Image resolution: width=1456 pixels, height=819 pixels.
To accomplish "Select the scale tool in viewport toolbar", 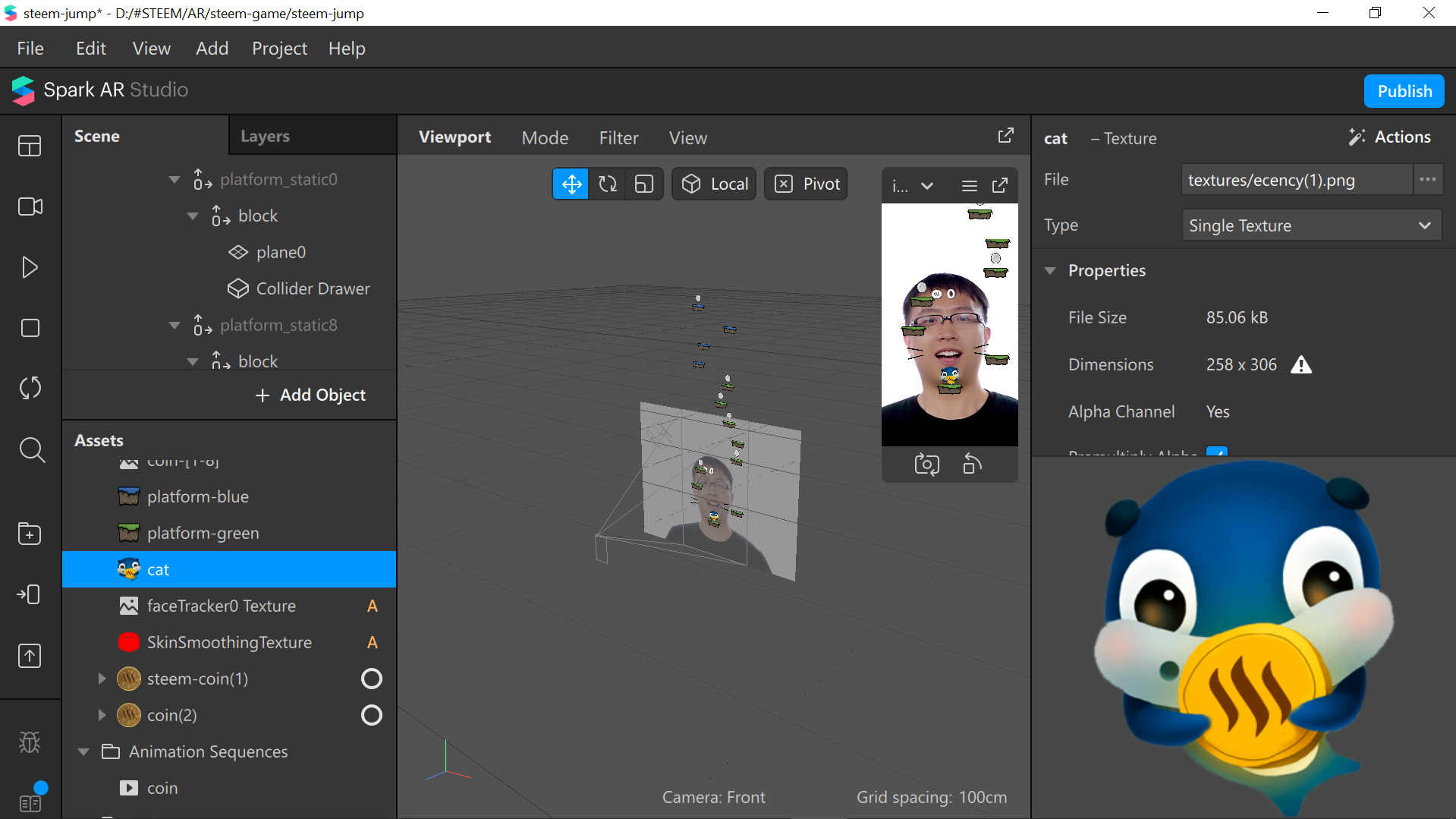I will pos(644,184).
